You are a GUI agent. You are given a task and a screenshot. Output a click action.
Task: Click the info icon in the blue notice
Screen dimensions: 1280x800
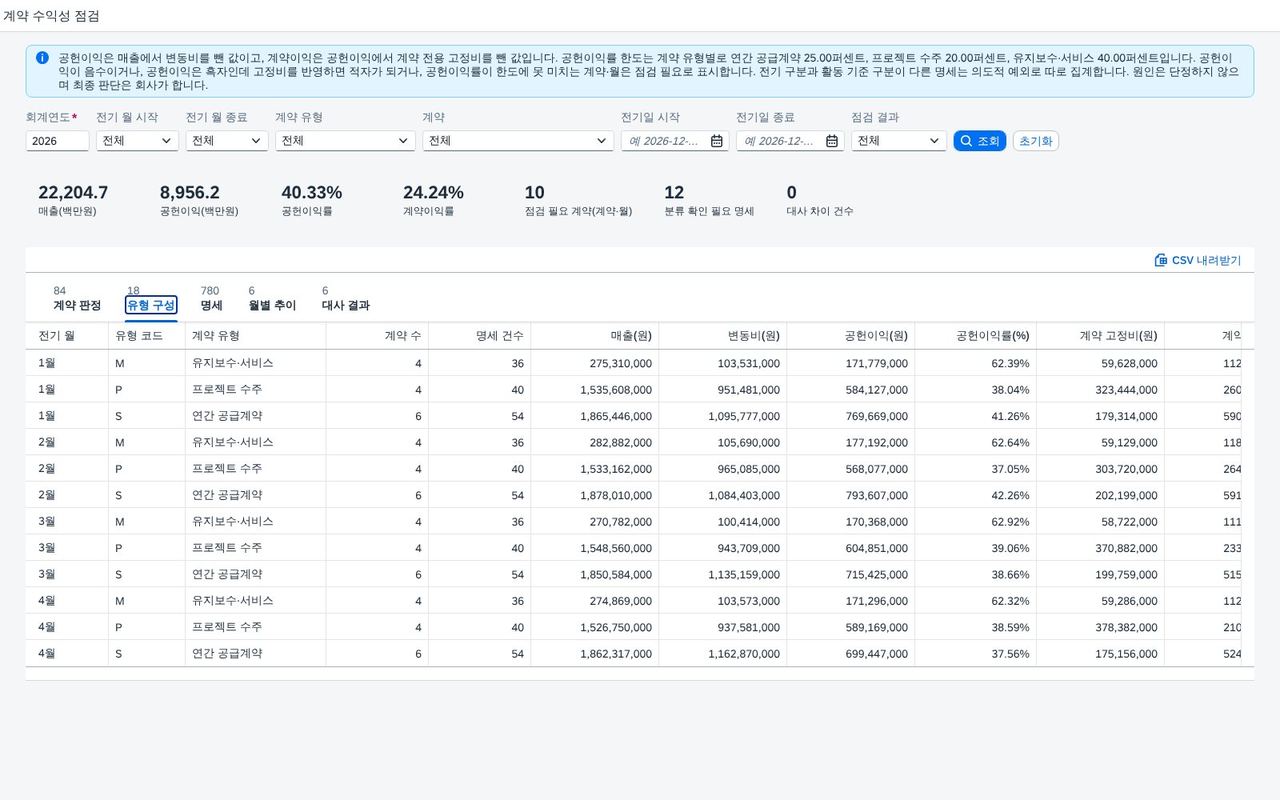[x=42, y=58]
